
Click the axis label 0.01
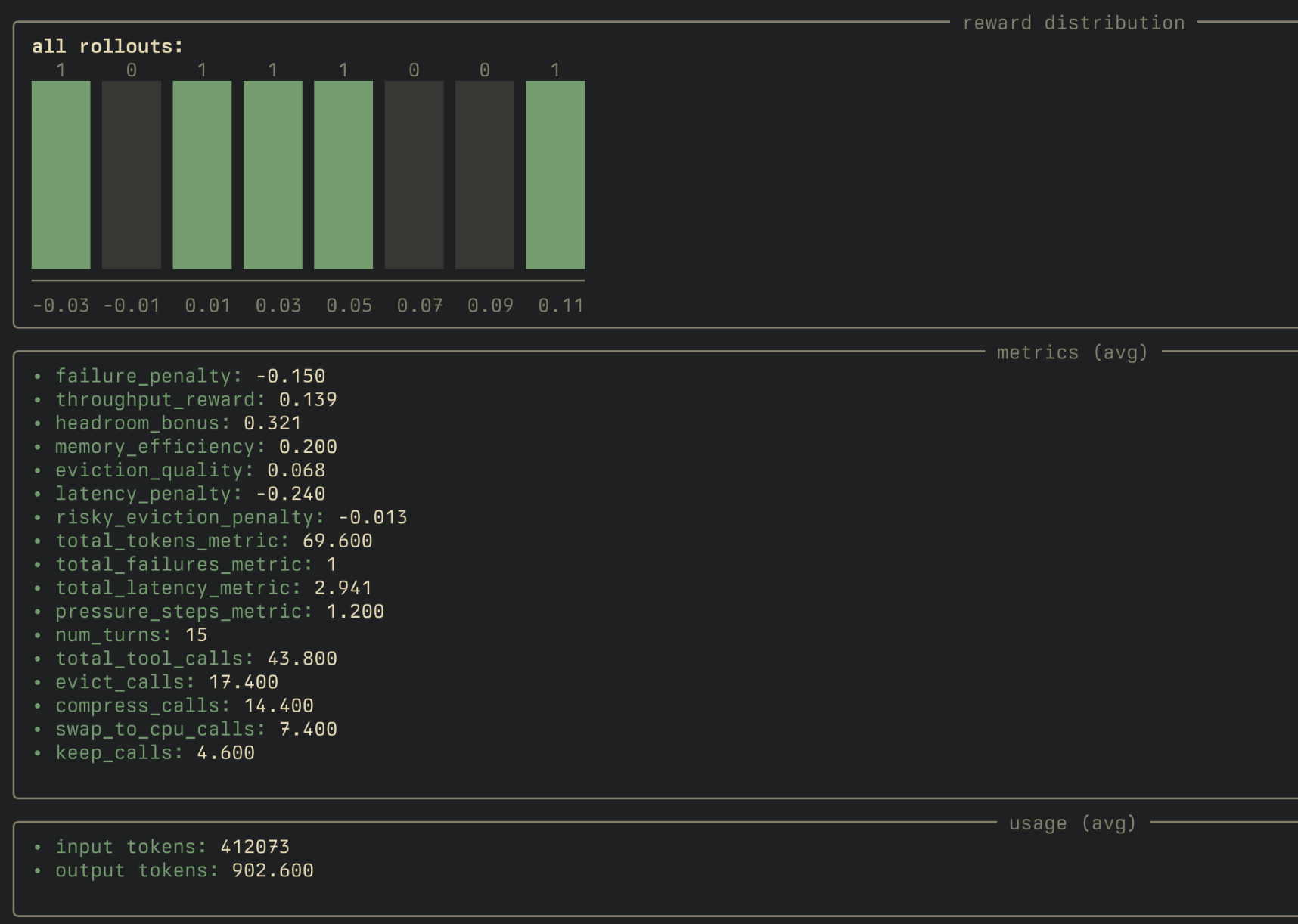click(x=207, y=305)
